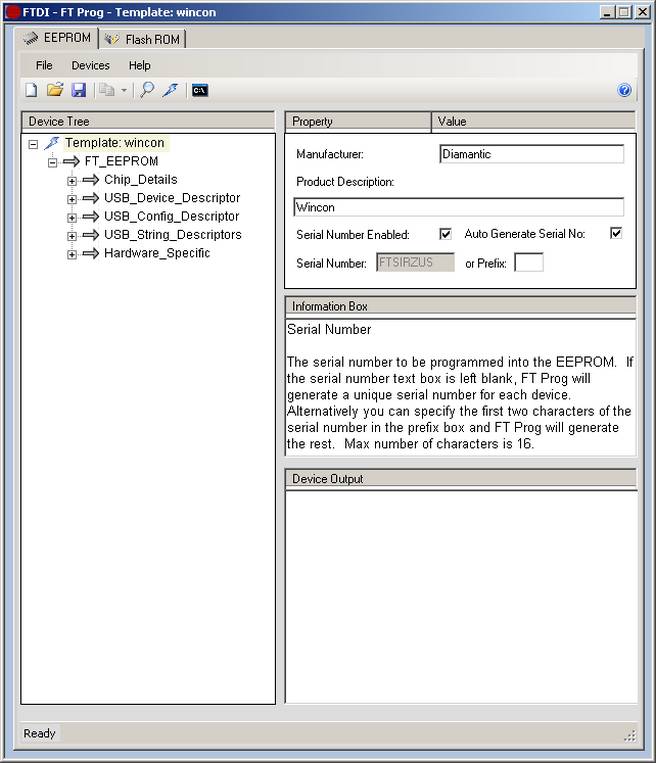
Task: Click the Program Devices lightning icon
Action: [x=170, y=90]
